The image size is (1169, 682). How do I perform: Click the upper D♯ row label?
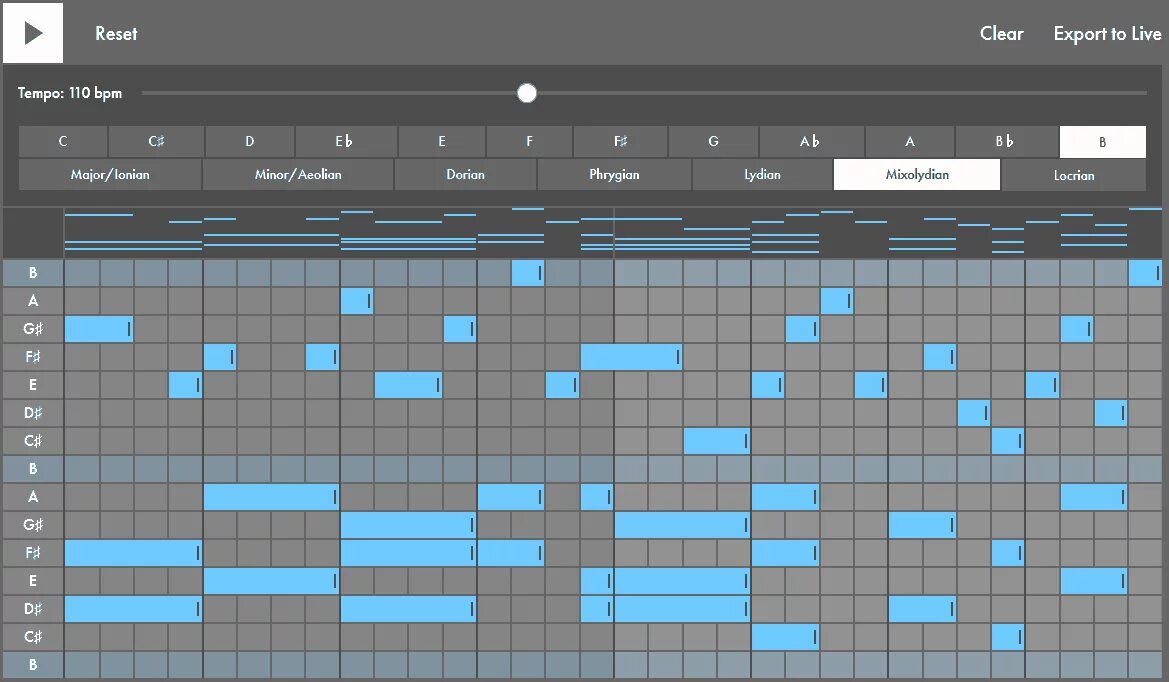(x=33, y=412)
